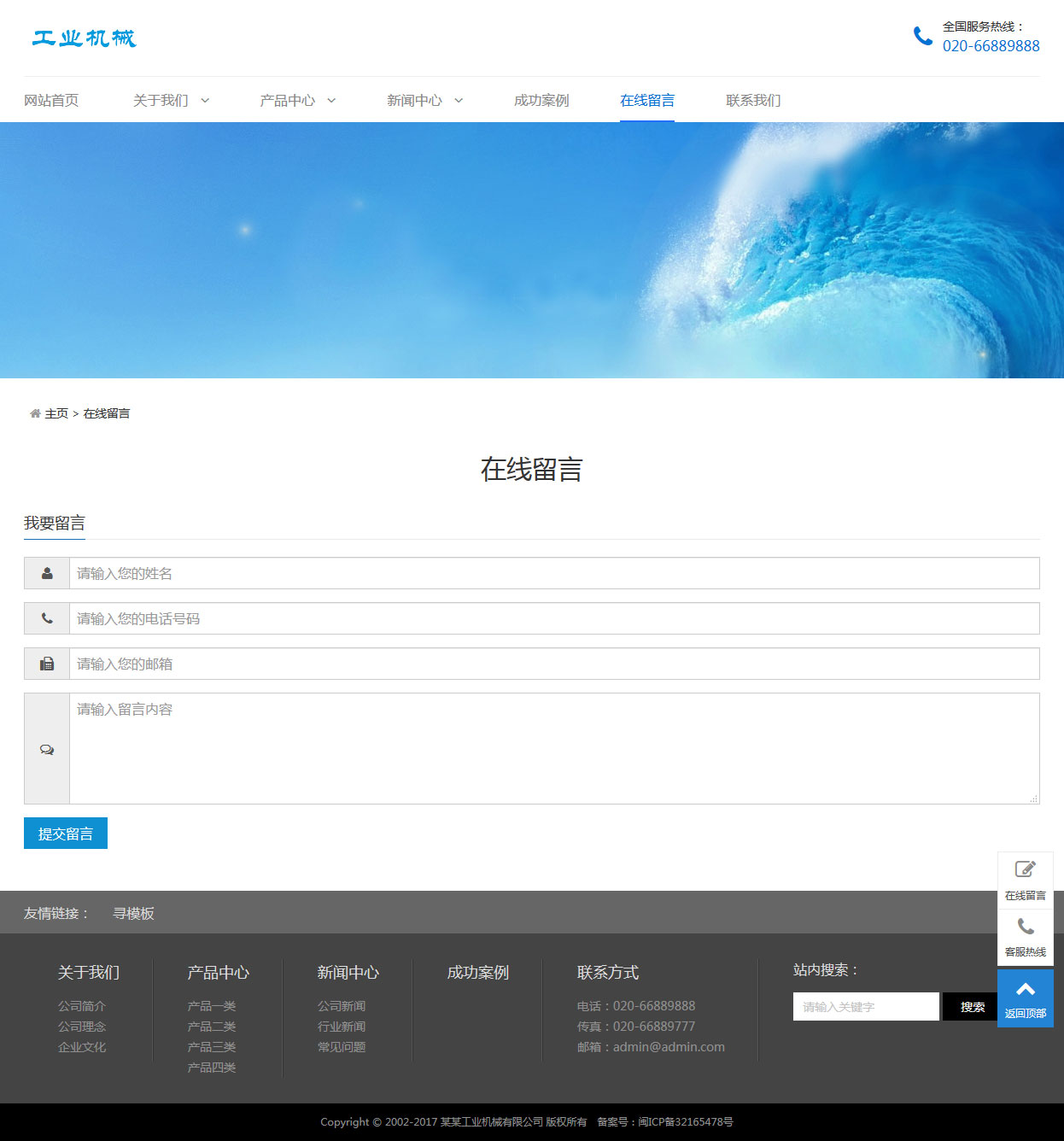The image size is (1064, 1141).
Task: Open footer heading 新闻中心
Action: (x=348, y=972)
